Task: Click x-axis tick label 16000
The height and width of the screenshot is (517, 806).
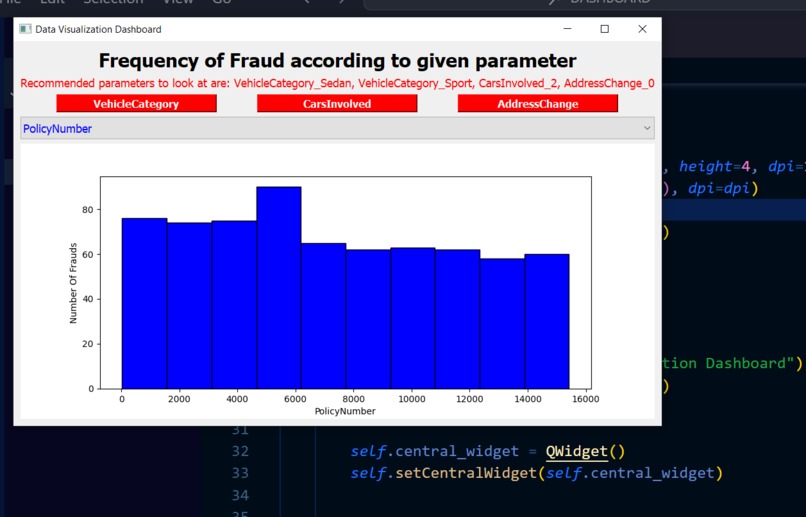Action: tap(585, 399)
